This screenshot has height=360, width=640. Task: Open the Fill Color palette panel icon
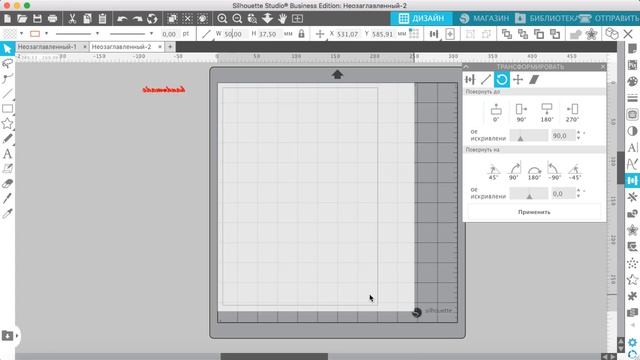pos(632,81)
